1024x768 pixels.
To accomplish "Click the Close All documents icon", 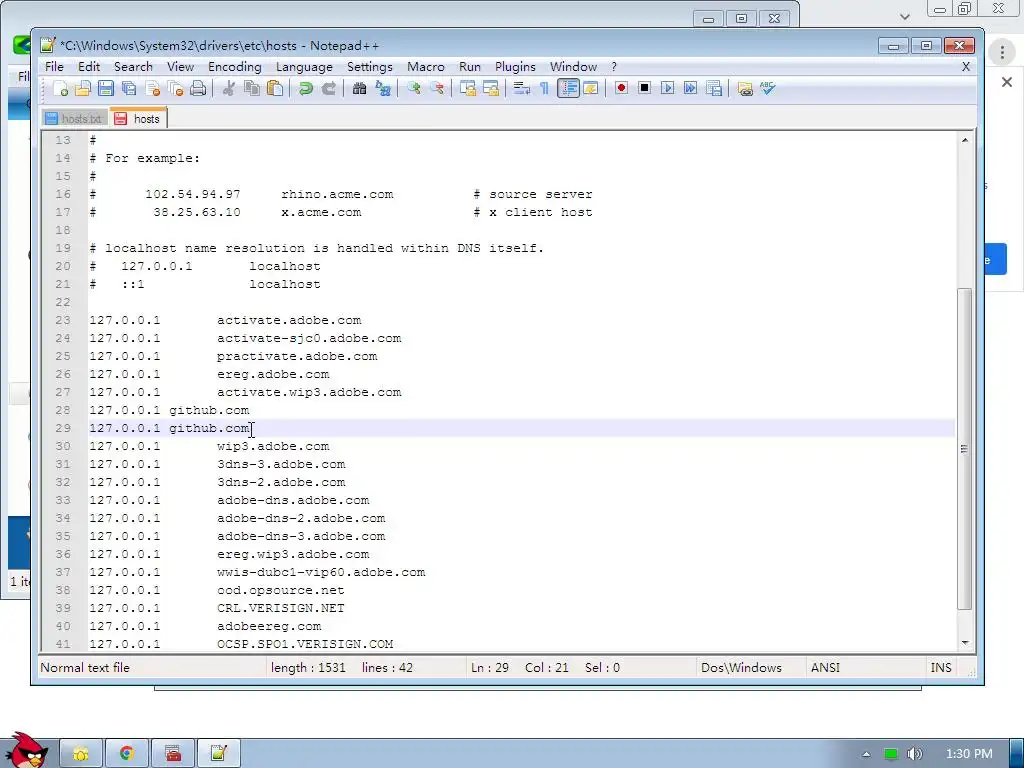I will [x=175, y=88].
